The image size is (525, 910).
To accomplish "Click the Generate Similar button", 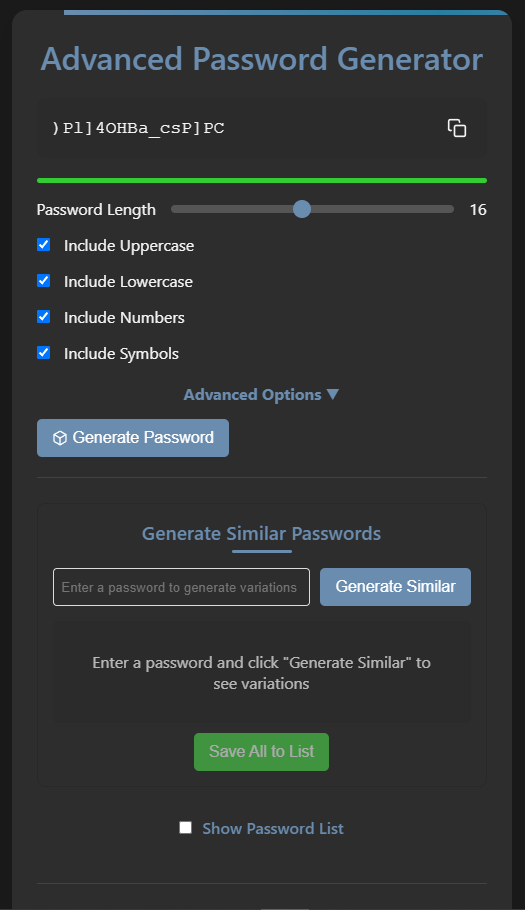I will [x=395, y=587].
